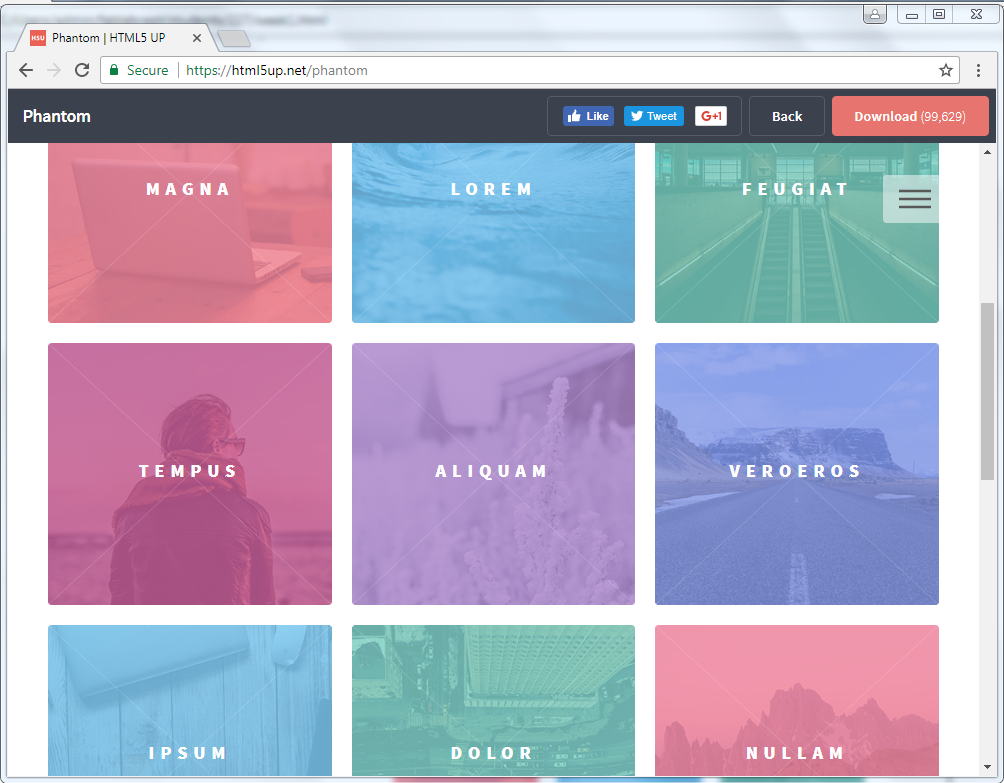Screen dimensions: 1004x783
Task: Open the LOREM tile
Action: [493, 233]
